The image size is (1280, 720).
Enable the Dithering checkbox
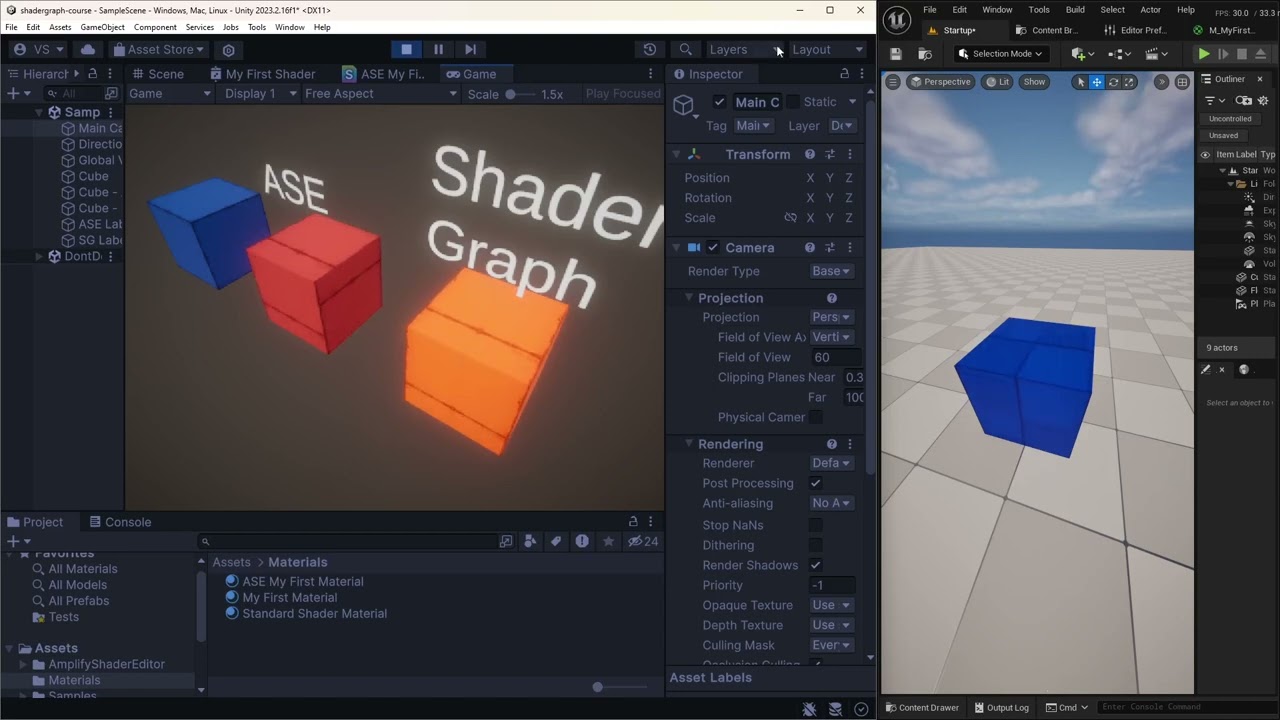(x=816, y=545)
